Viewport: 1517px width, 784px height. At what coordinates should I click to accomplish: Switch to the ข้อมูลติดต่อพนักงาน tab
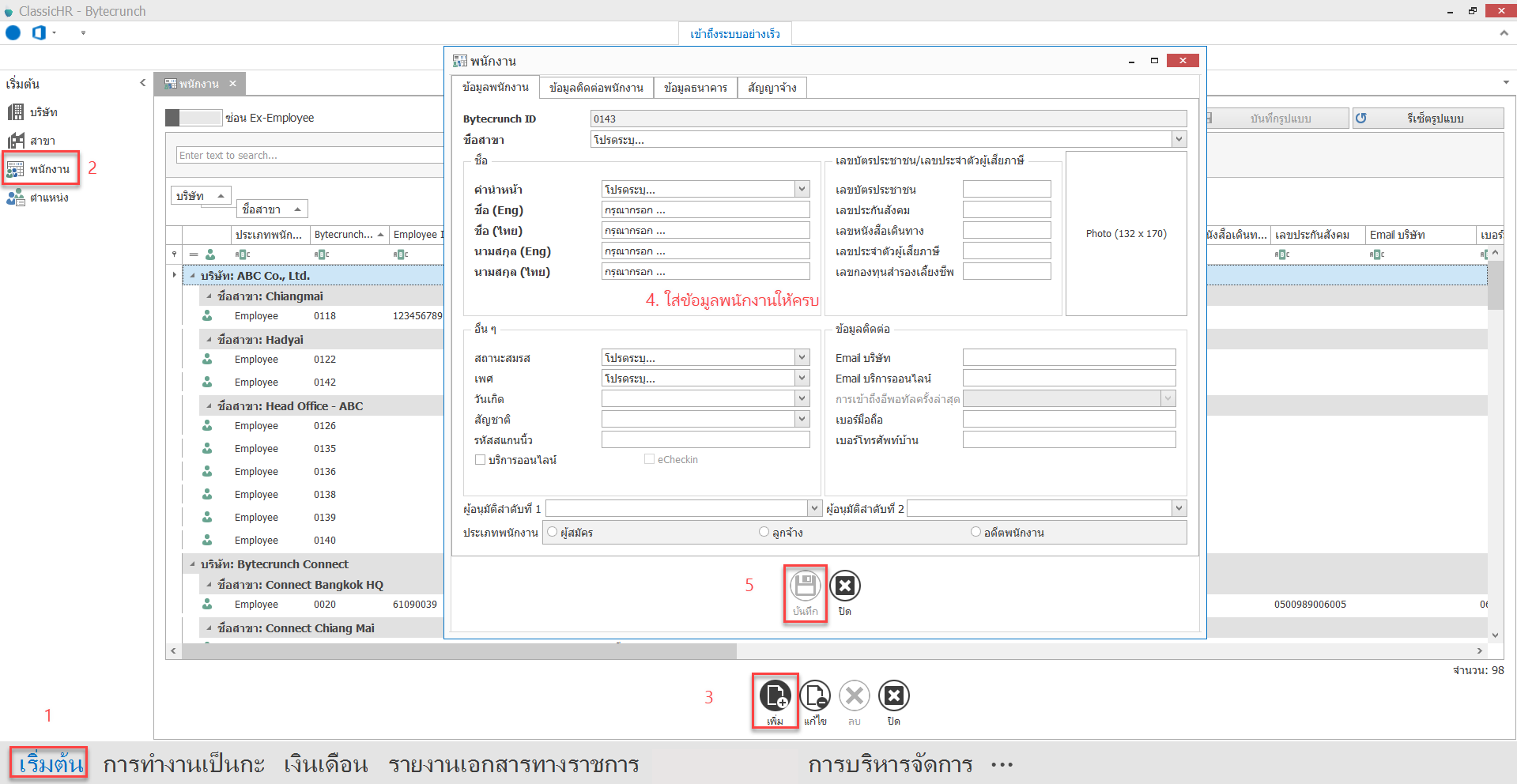[597, 88]
